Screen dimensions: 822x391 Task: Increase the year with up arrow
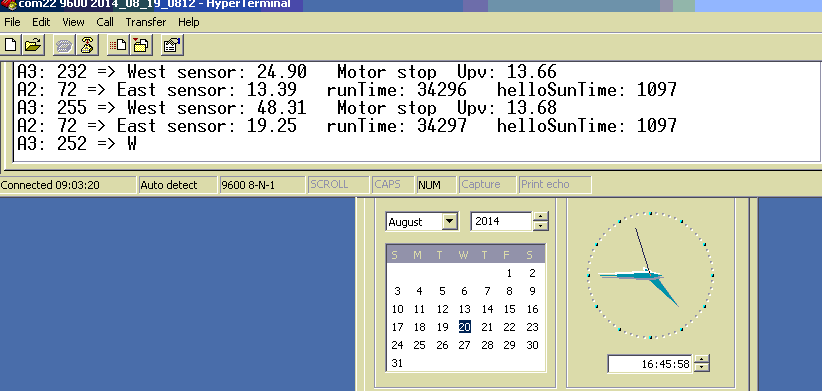pos(540,217)
